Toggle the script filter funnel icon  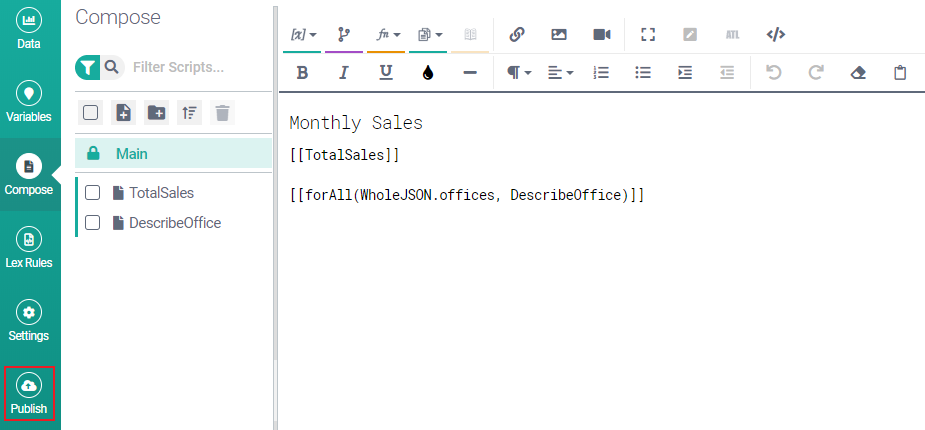click(x=87, y=67)
